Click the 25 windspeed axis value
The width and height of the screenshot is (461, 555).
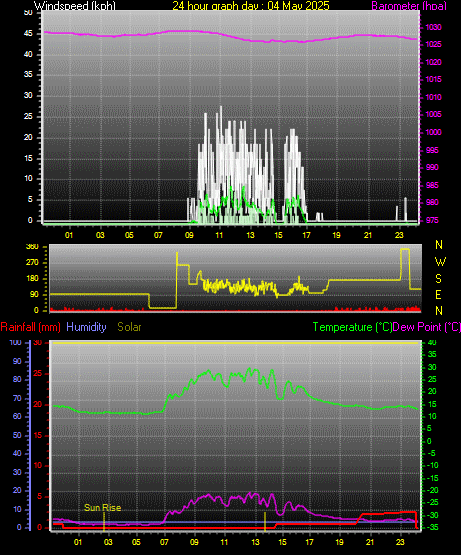click(x=28, y=116)
